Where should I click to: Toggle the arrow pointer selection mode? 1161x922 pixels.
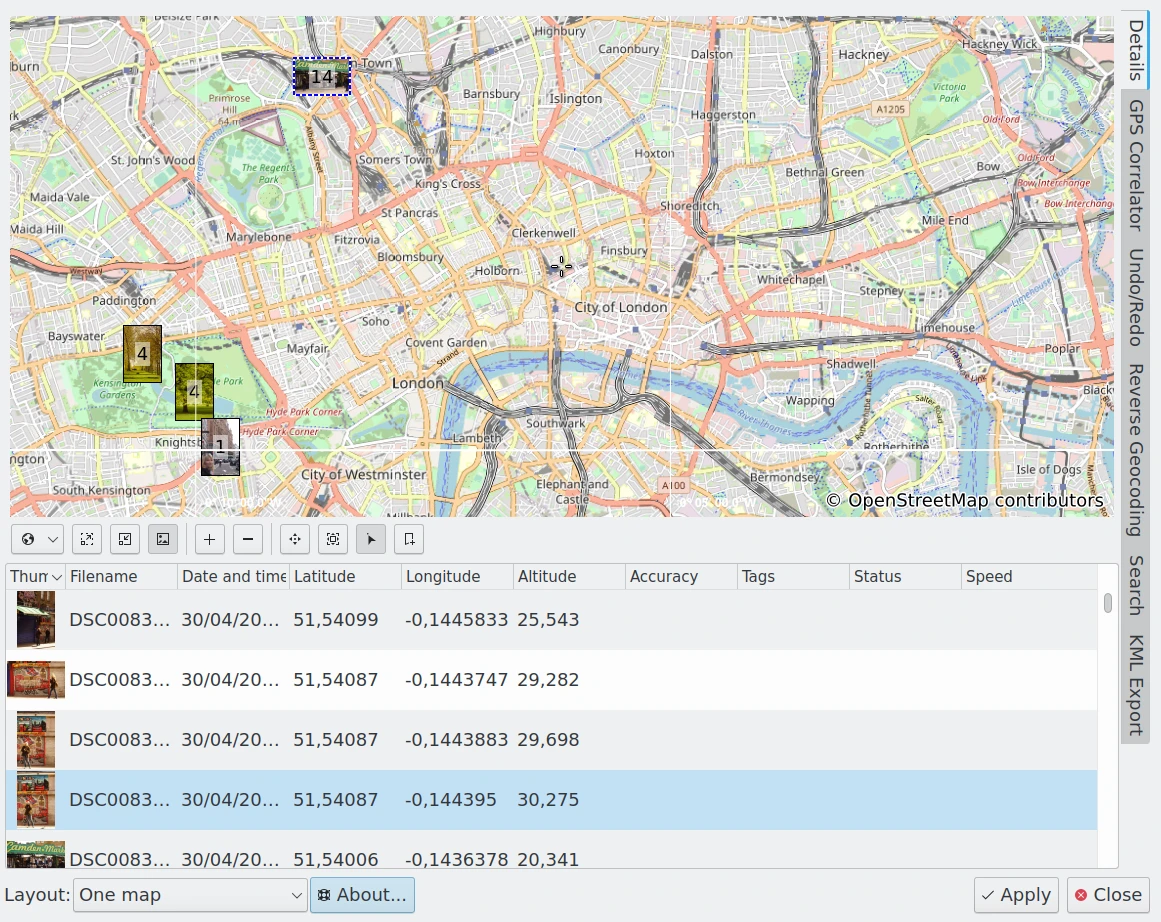tap(371, 540)
